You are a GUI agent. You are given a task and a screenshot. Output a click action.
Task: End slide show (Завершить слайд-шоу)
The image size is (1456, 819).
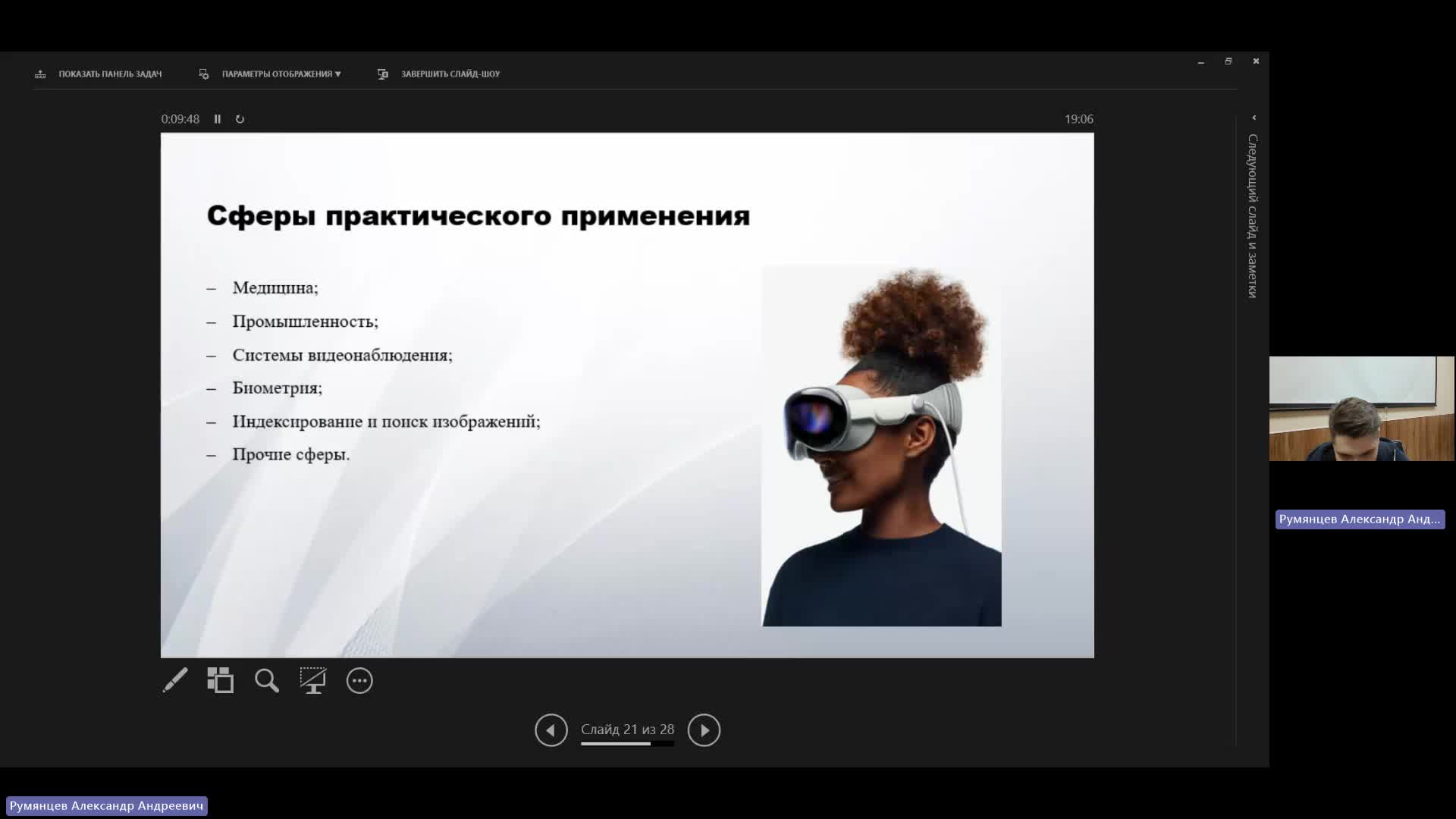pyautogui.click(x=450, y=74)
